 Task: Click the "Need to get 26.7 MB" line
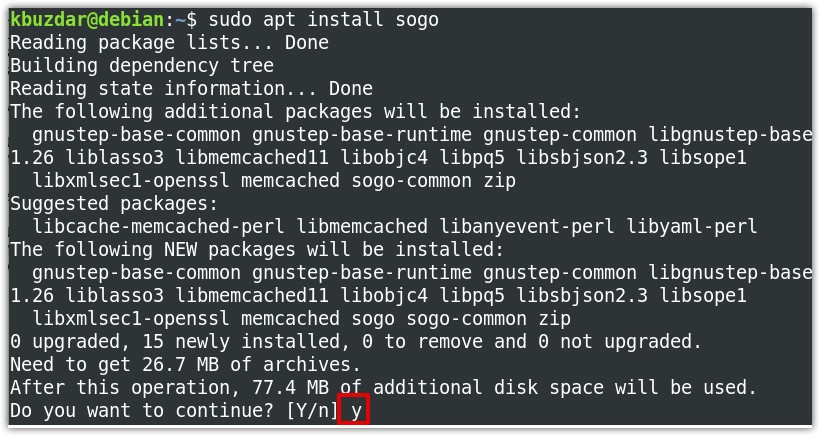click(185, 364)
